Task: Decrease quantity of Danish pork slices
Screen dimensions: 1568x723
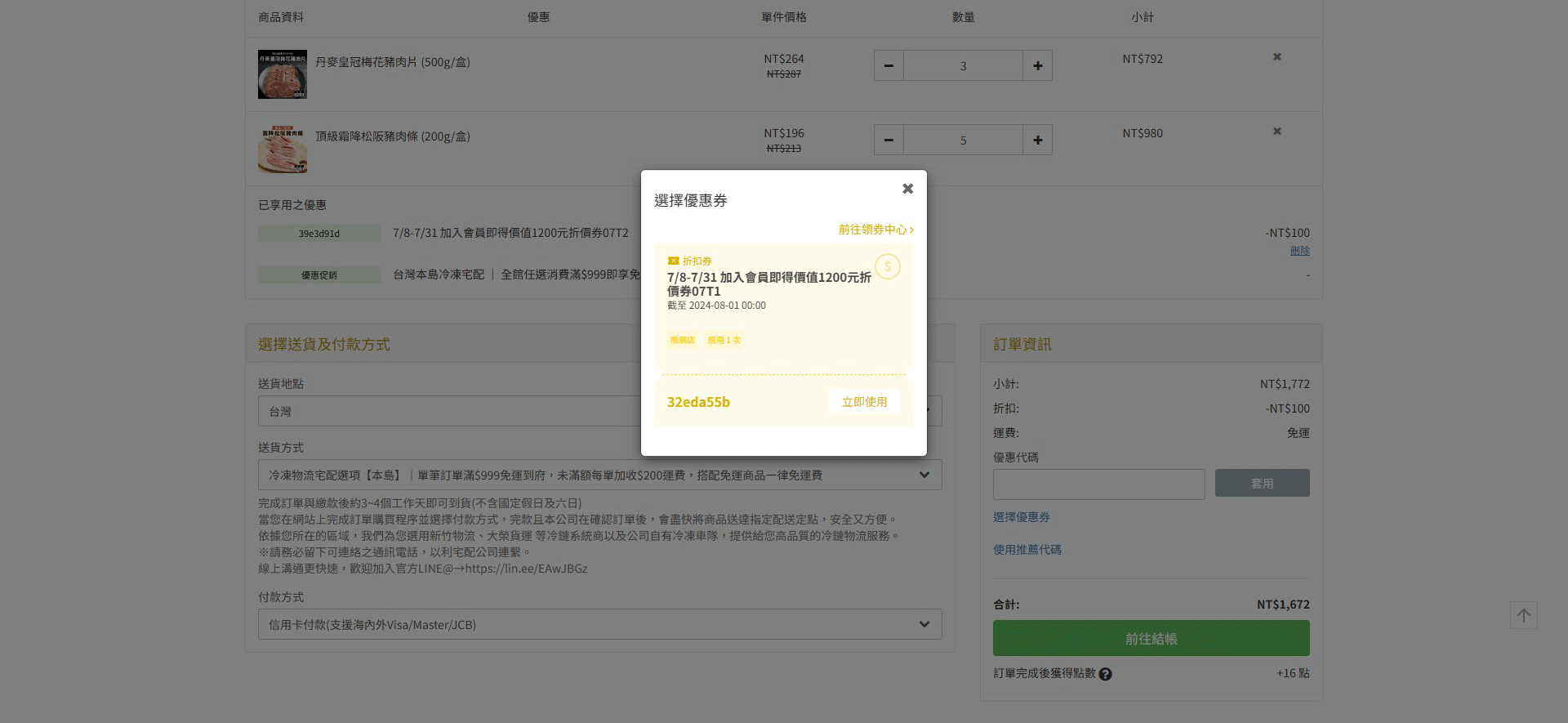Action: 889,66
